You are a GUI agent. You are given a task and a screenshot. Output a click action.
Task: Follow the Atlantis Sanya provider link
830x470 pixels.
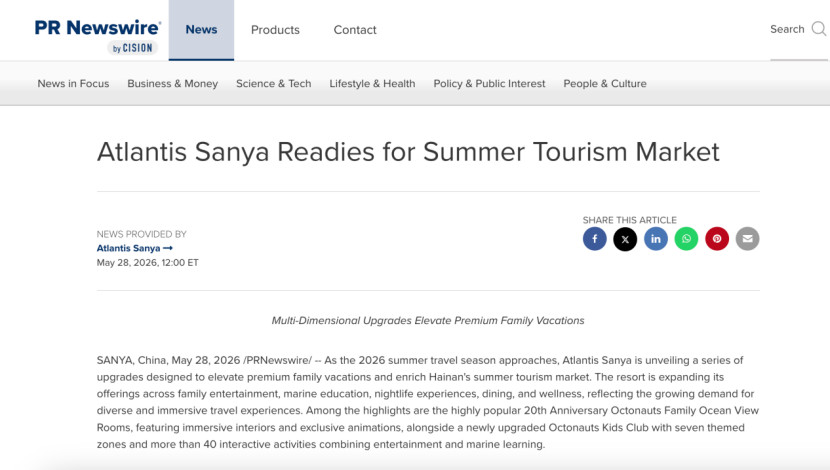[x=134, y=248]
